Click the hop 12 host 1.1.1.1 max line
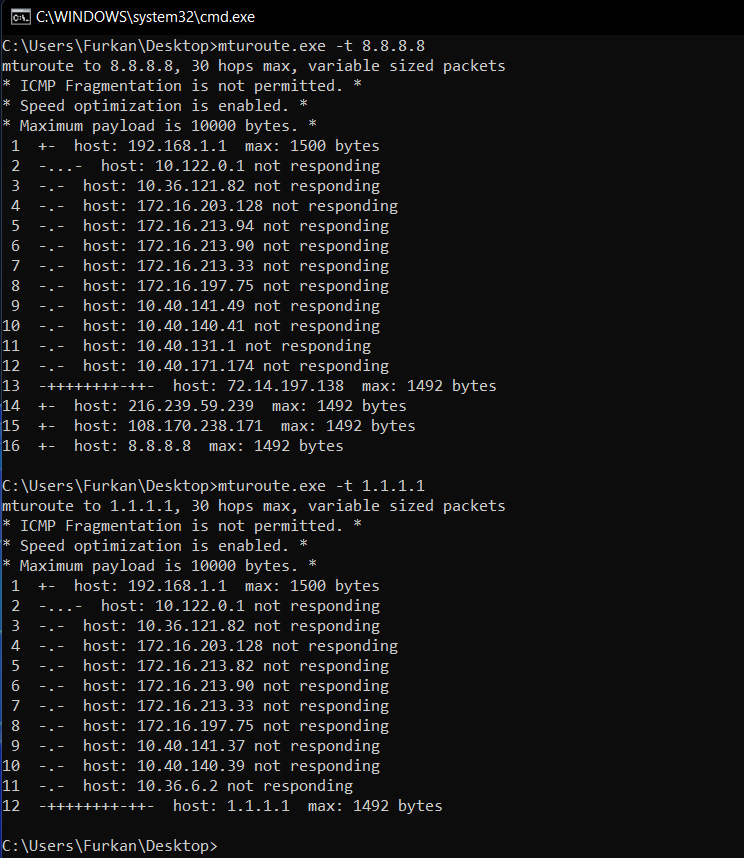The width and height of the screenshot is (744, 858). (x=222, y=806)
